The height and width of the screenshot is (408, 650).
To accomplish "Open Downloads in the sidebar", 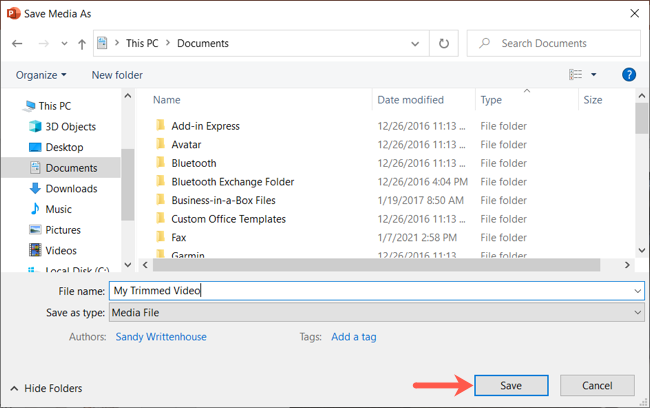I will [x=64, y=189].
